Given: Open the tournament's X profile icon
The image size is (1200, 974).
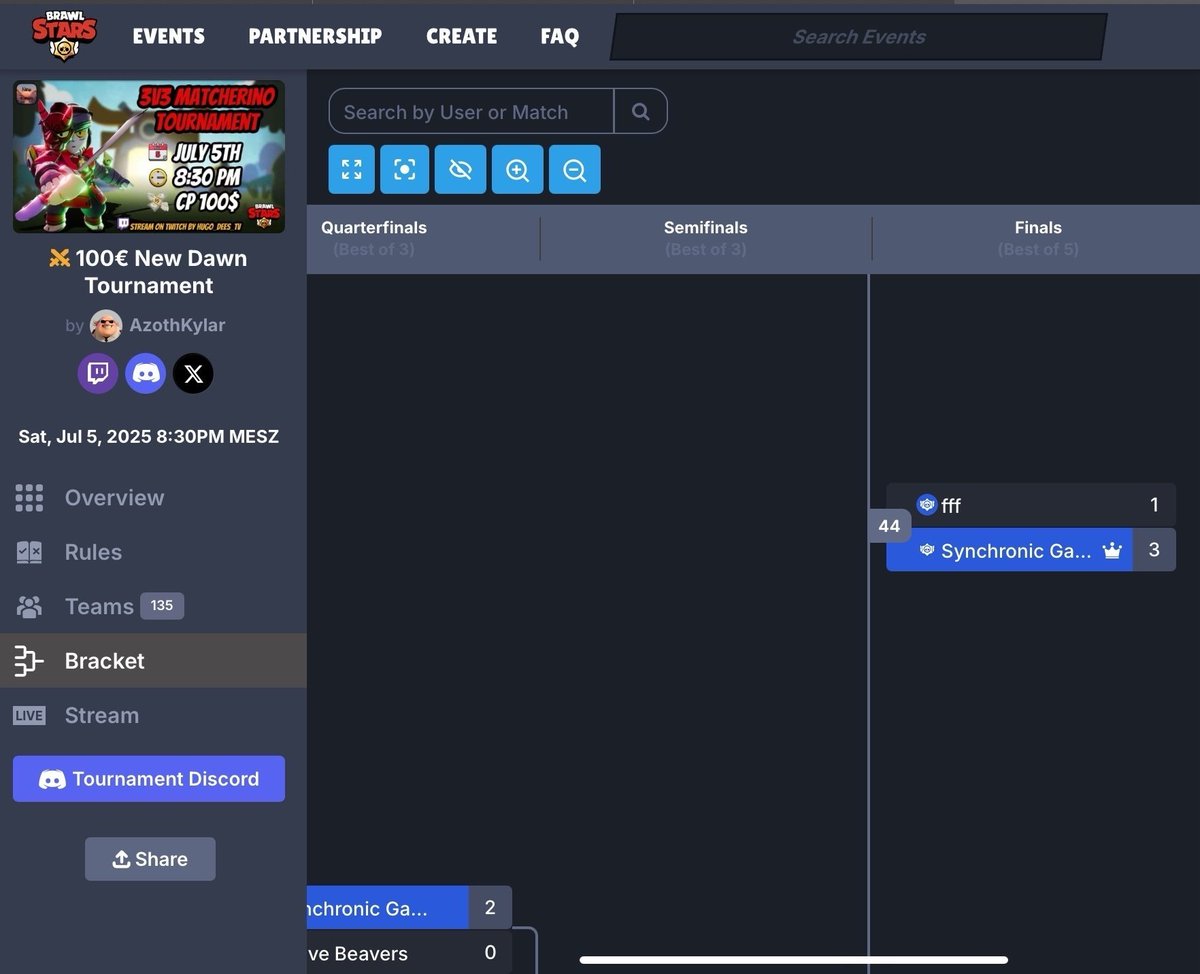Looking at the screenshot, I should pos(193,373).
